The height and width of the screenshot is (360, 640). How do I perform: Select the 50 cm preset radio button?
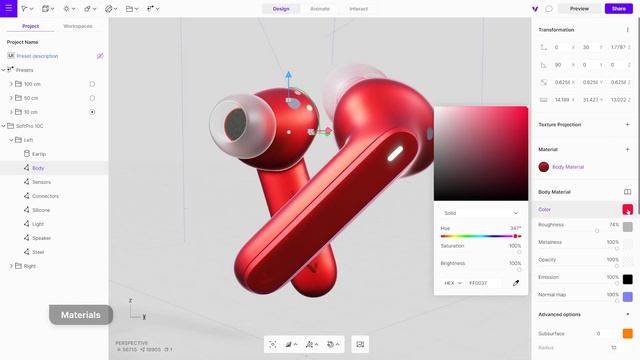click(92, 98)
